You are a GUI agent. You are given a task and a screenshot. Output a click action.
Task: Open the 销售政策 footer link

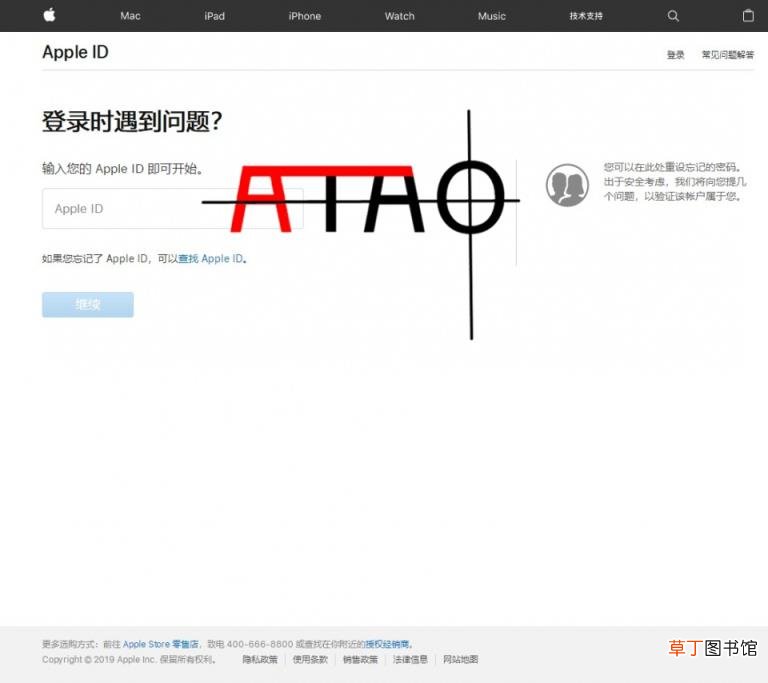pos(360,659)
